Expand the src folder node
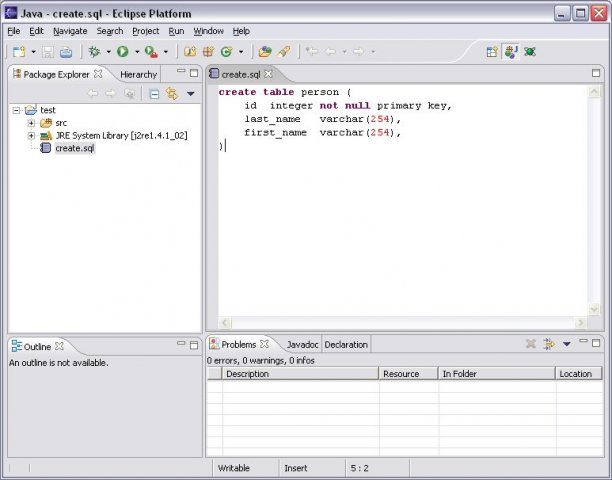The image size is (612, 480). 31,123
